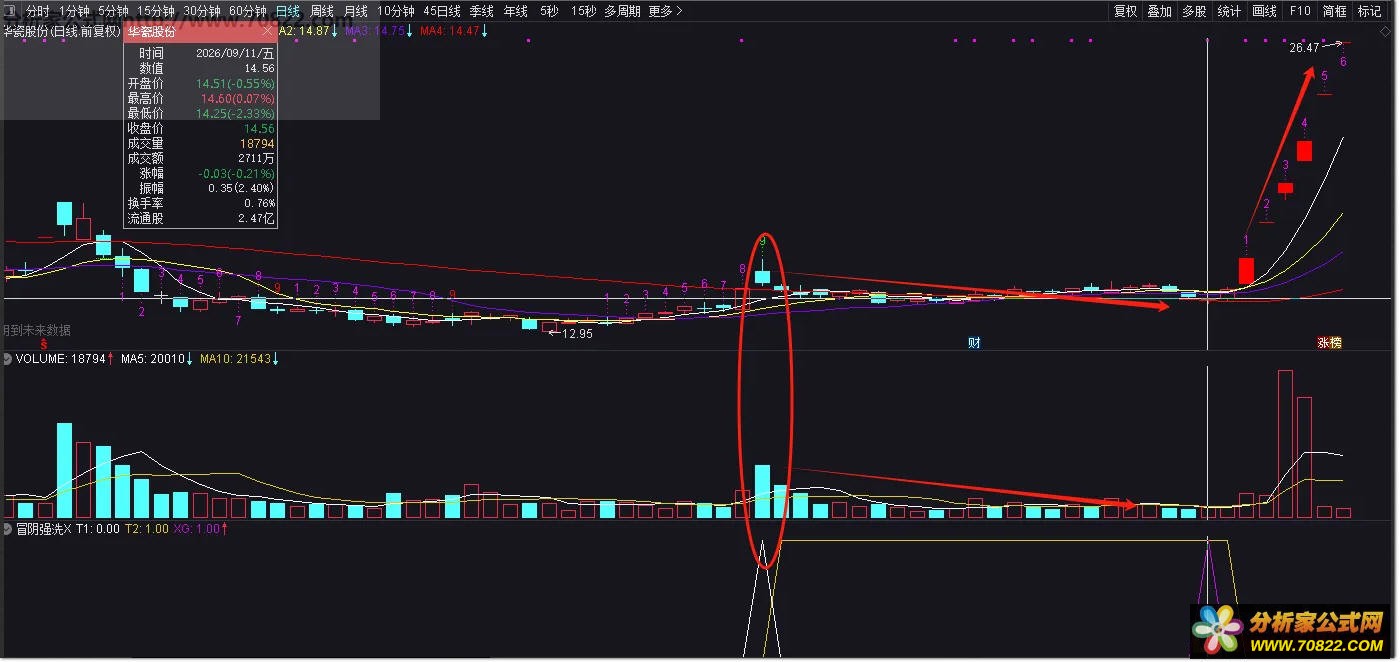This screenshot has width=1400, height=662.
Task: Expand the 更多 periods list
Action: click(x=665, y=11)
